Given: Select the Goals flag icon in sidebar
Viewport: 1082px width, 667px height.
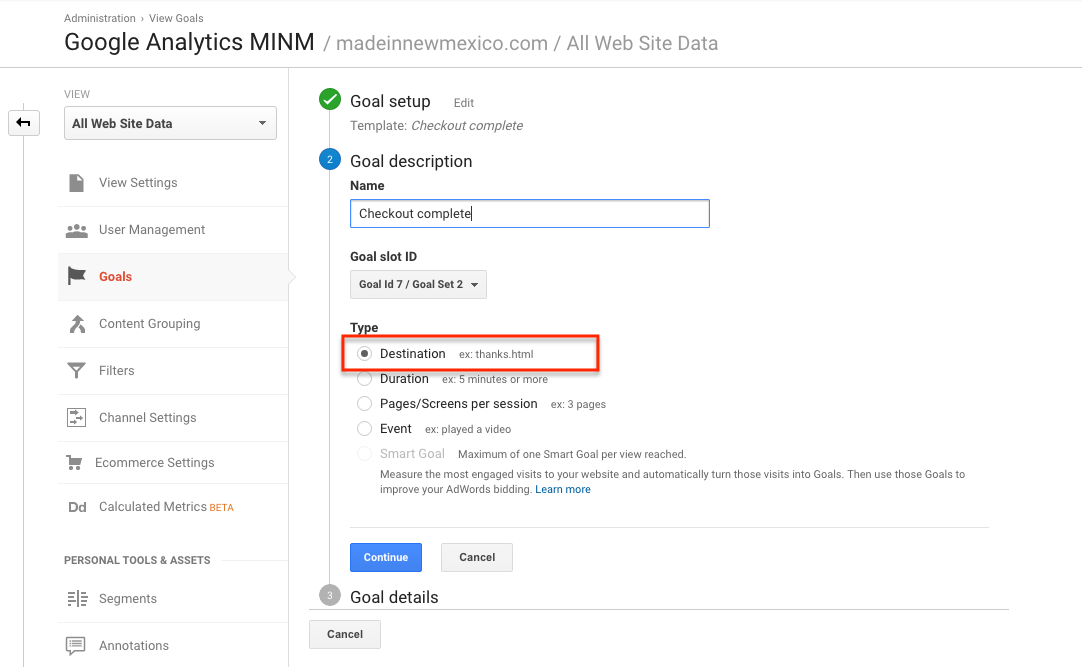Looking at the screenshot, I should click(x=77, y=276).
